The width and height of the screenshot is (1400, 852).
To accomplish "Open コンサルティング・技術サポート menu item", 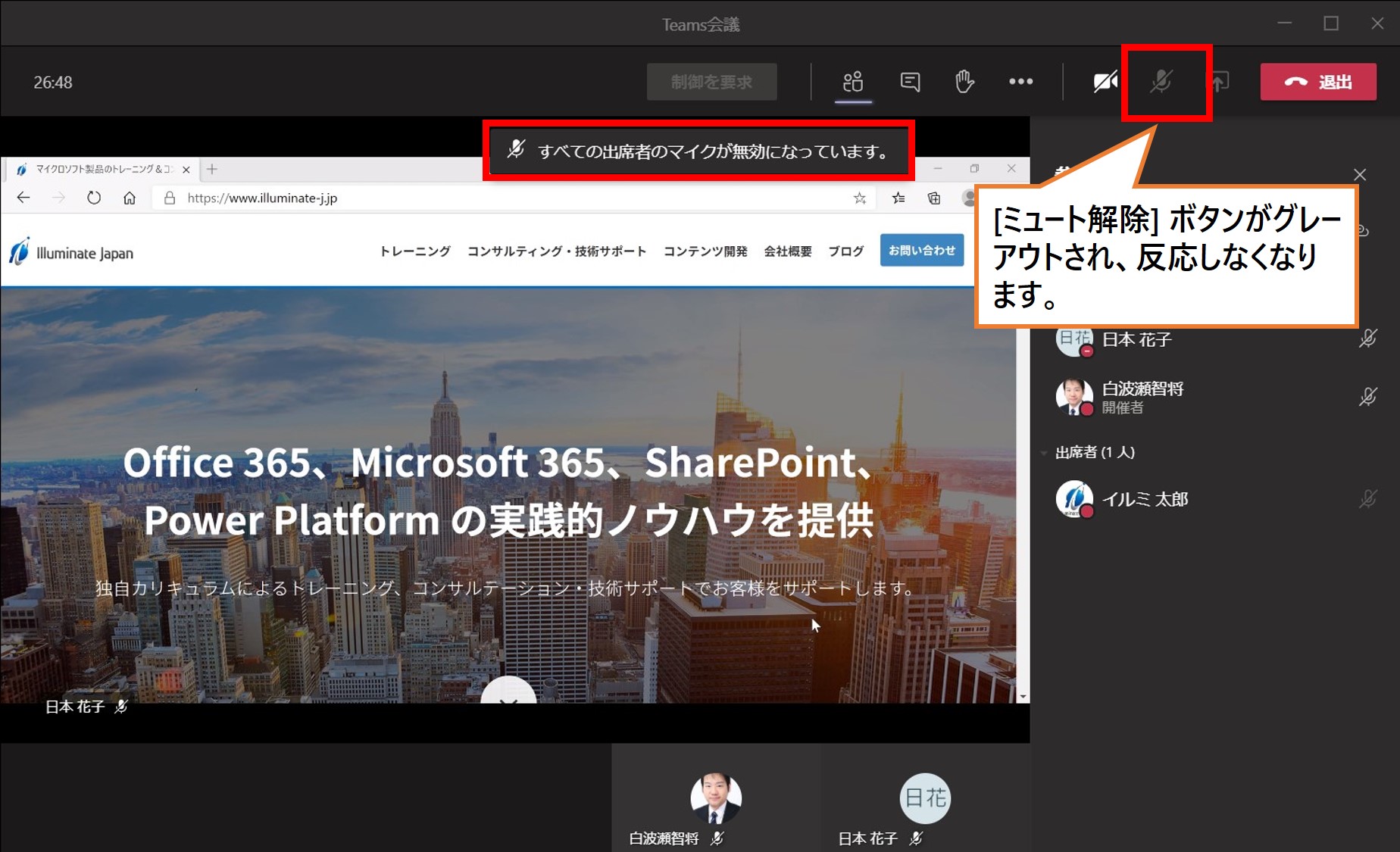I will (x=557, y=251).
